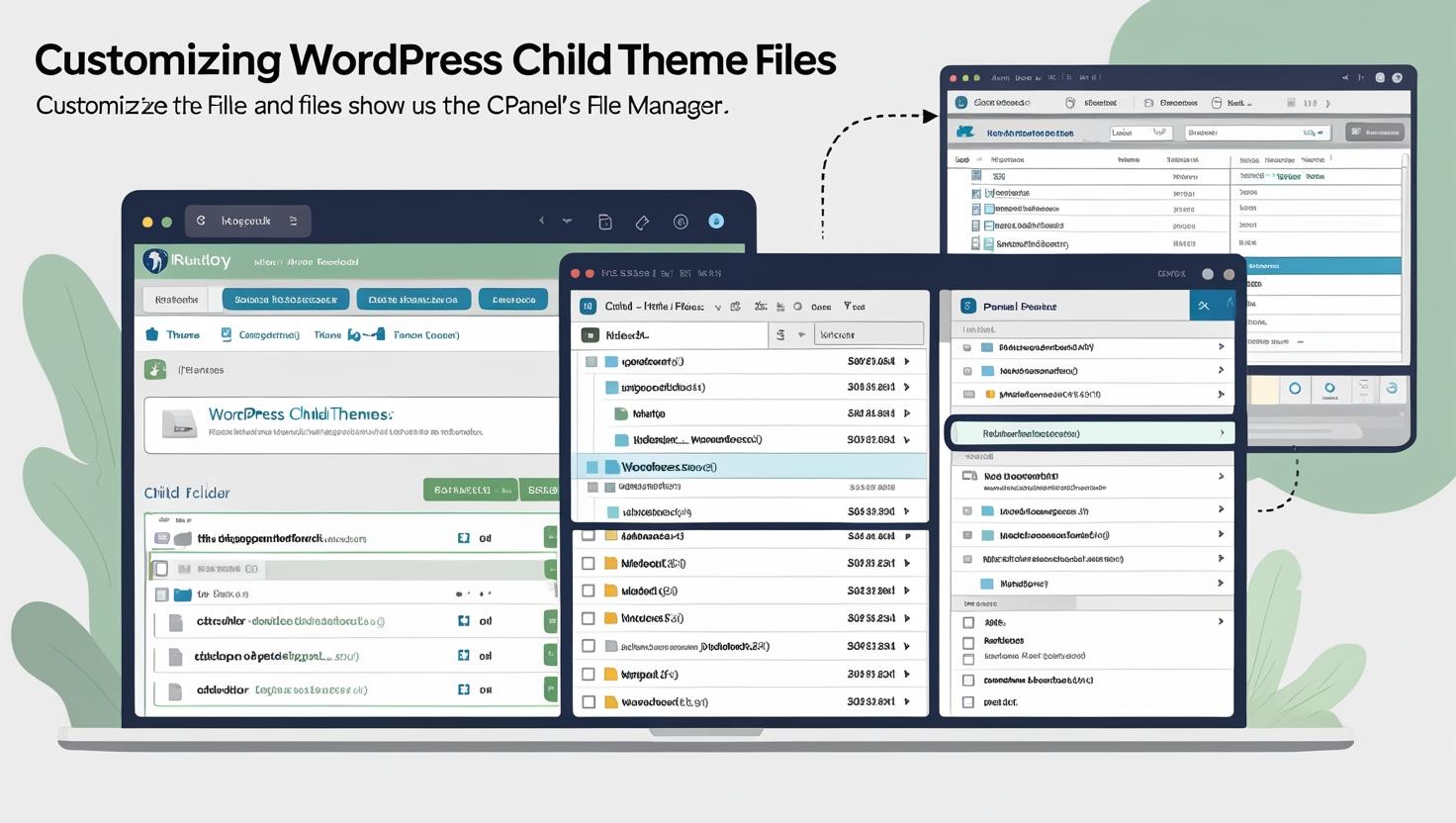The height and width of the screenshot is (823, 1456).
Task: Click Ceaa in center window toolbar
Action: point(821,307)
